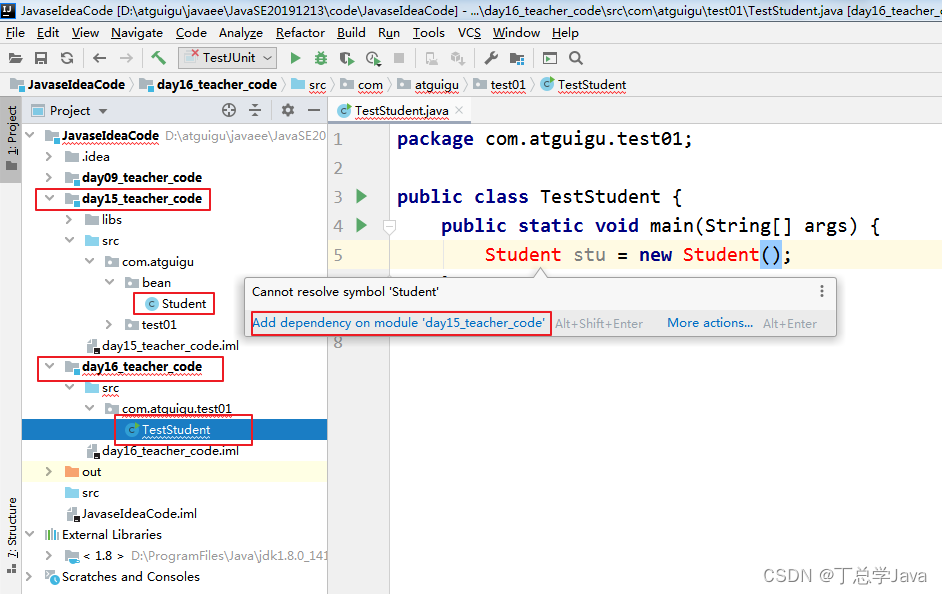Locate current file with the crosshair icon

229,110
